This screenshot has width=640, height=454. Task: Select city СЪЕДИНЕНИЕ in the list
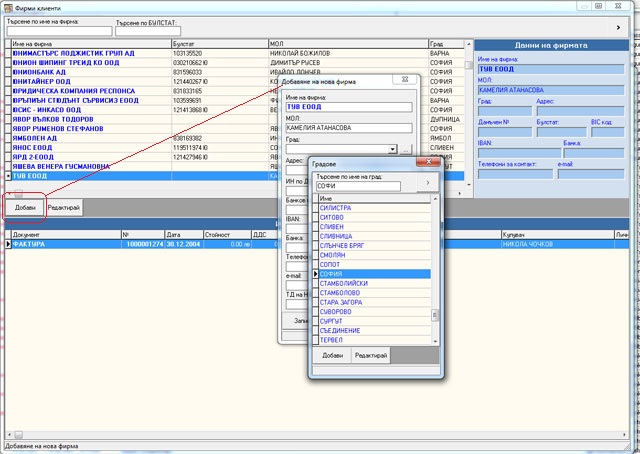pos(375,330)
